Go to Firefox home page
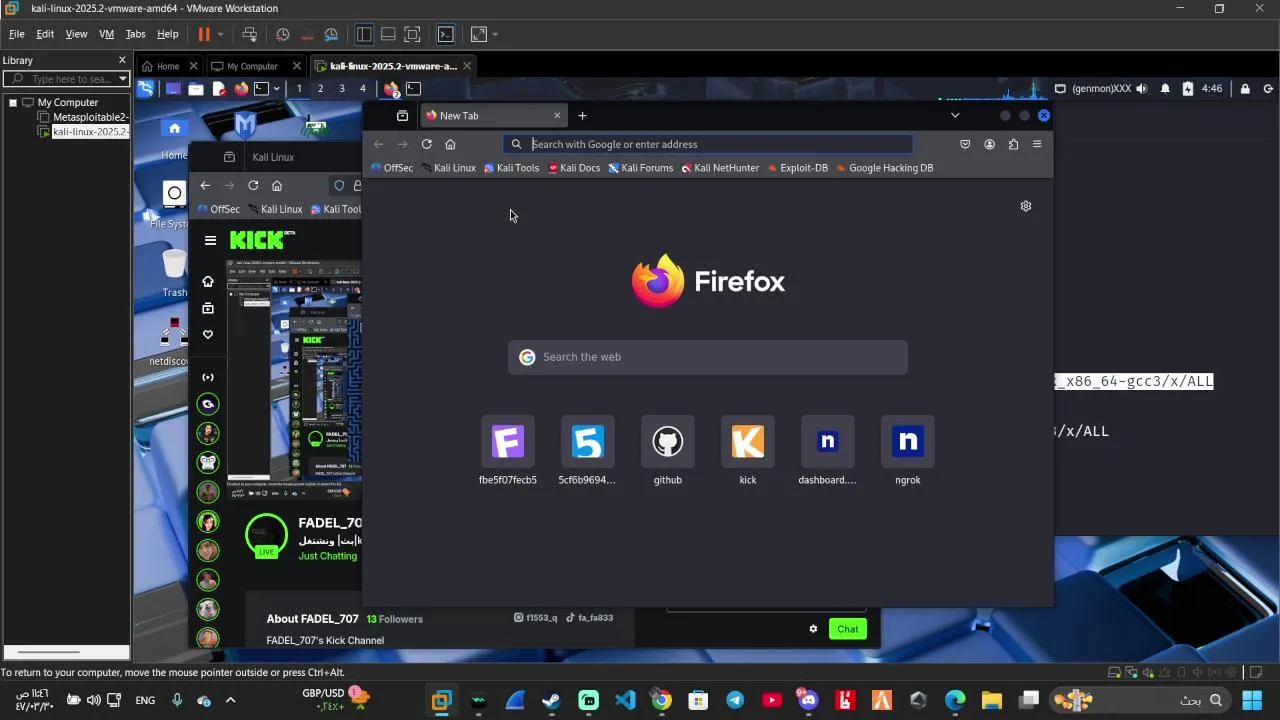Screen dimensions: 1280x720 coord(450,144)
